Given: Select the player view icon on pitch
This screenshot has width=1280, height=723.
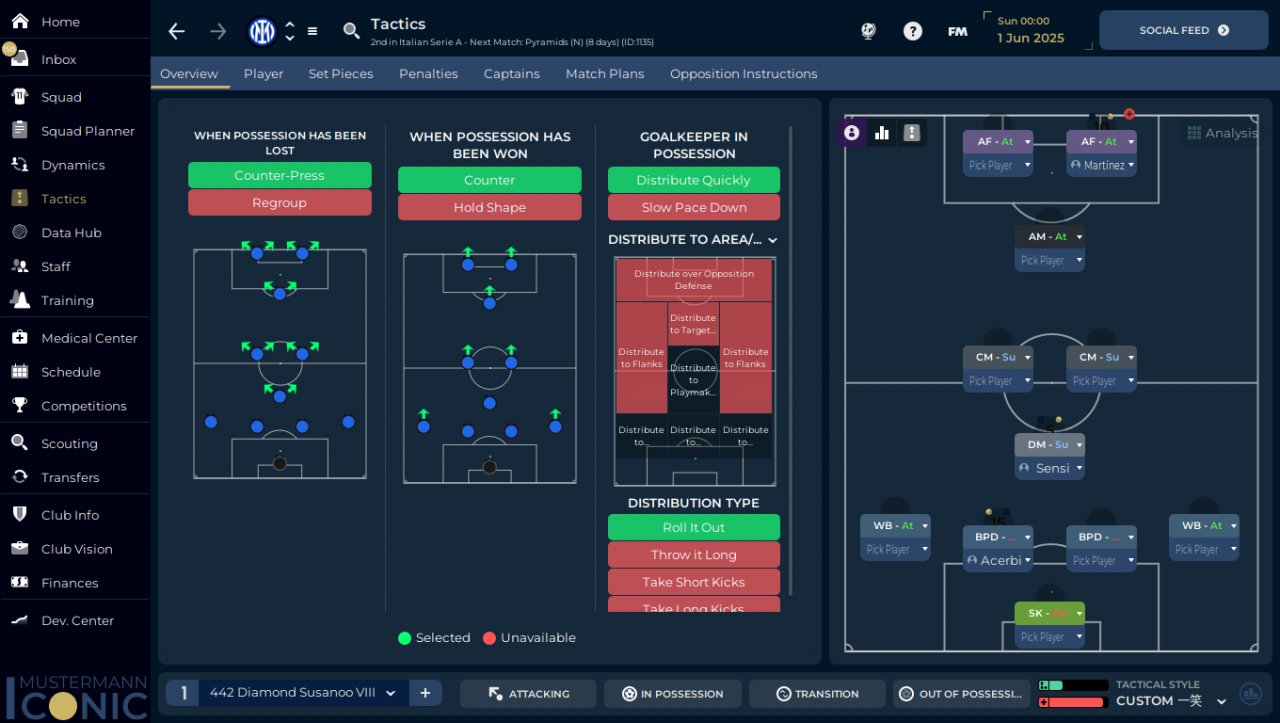Looking at the screenshot, I should click(852, 132).
